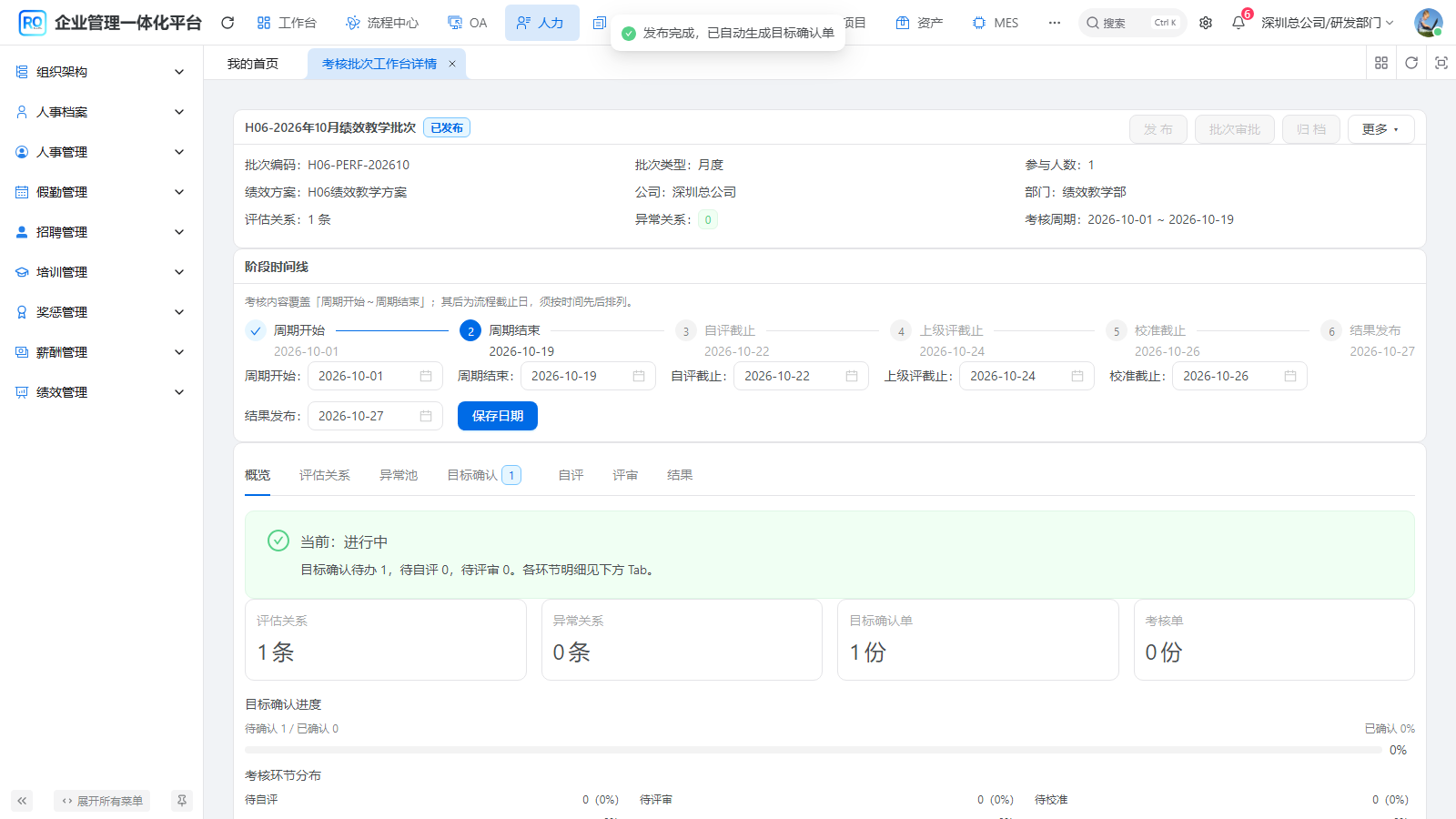Expand the 人事管理 sidebar menu
This screenshot has height=819, width=1456.
[x=101, y=152]
